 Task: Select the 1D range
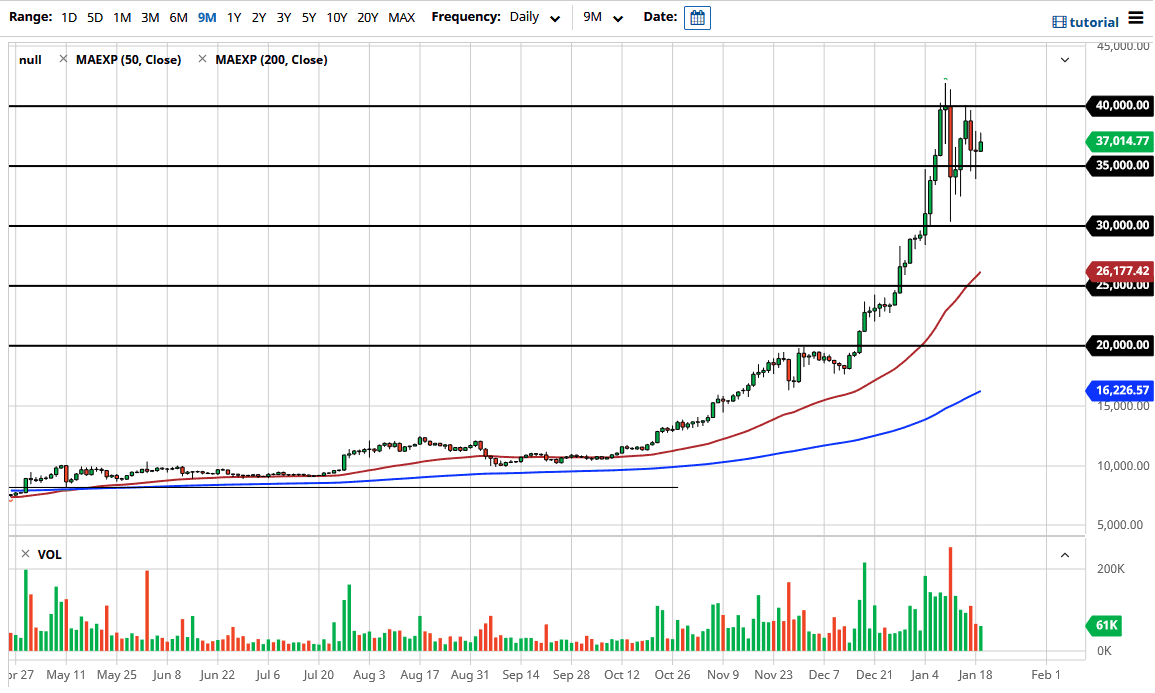[69, 17]
